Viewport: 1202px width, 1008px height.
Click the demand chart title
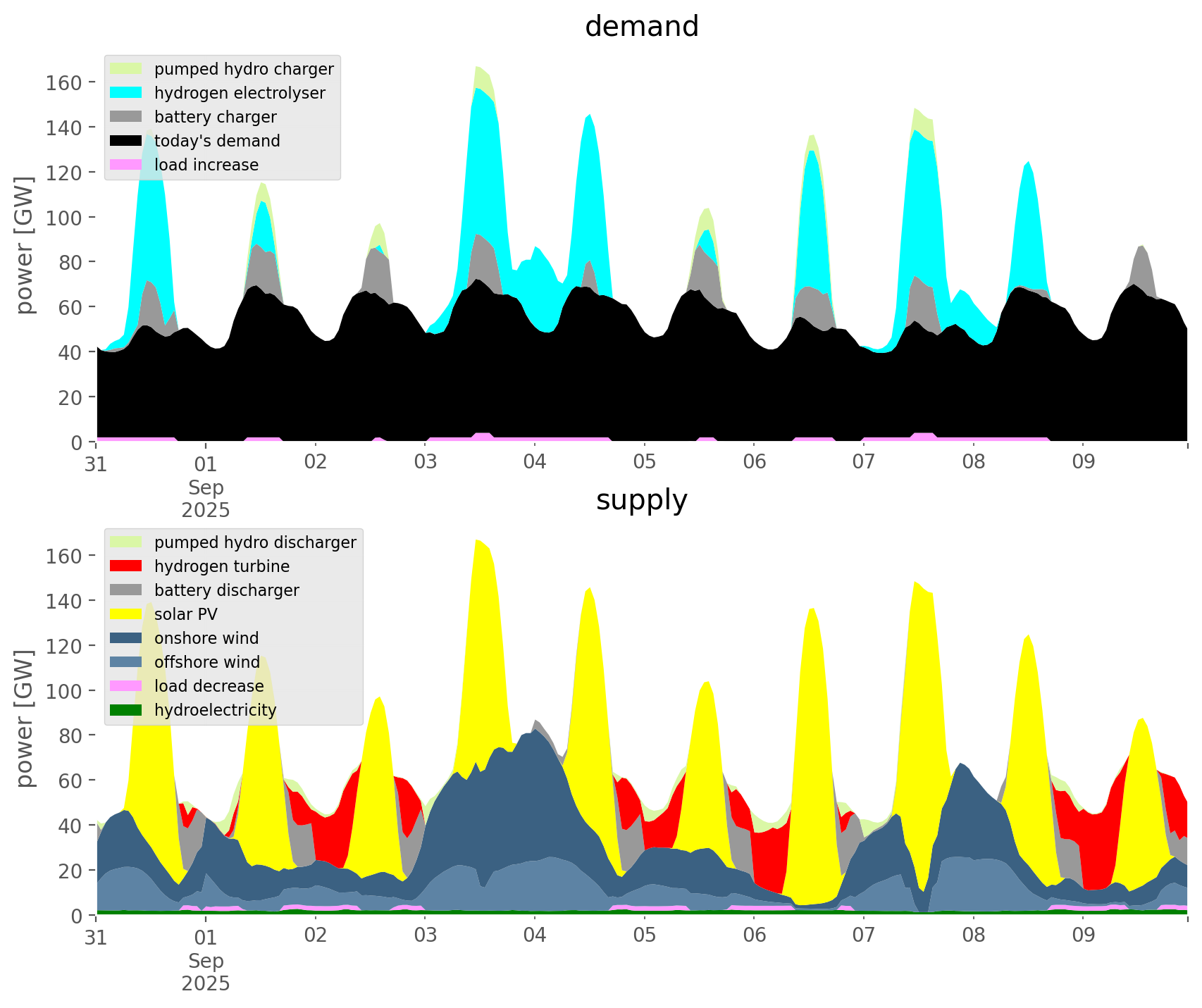pos(641,27)
